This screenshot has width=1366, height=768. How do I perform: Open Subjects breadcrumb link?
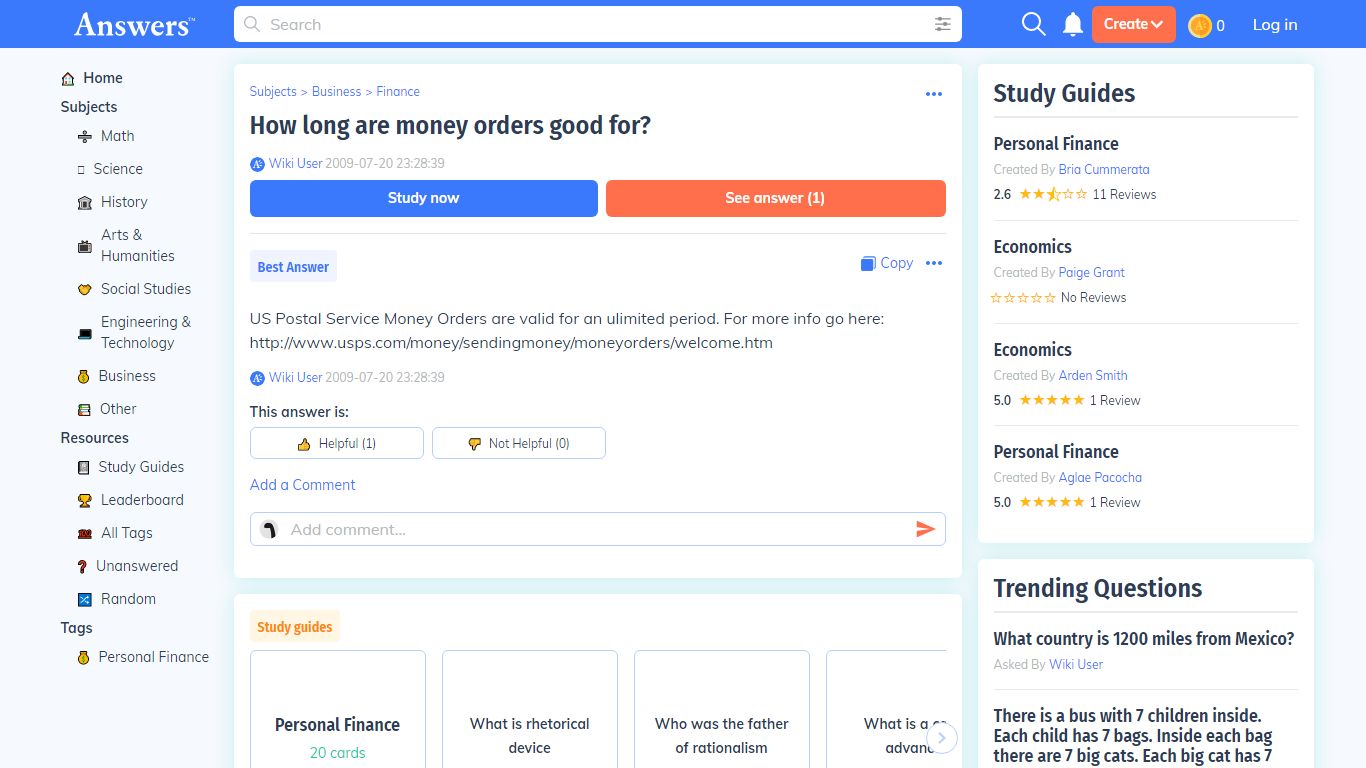(273, 91)
